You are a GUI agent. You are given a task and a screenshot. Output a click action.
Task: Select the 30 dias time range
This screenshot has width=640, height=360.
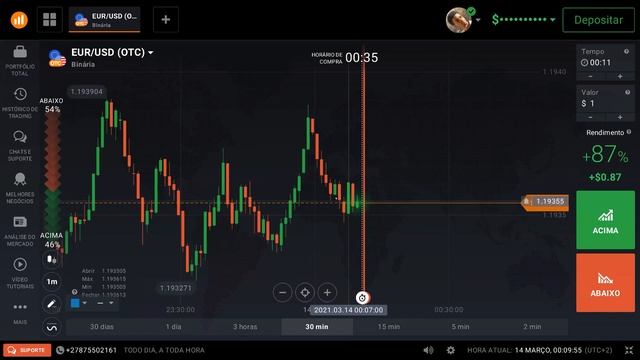click(102, 327)
